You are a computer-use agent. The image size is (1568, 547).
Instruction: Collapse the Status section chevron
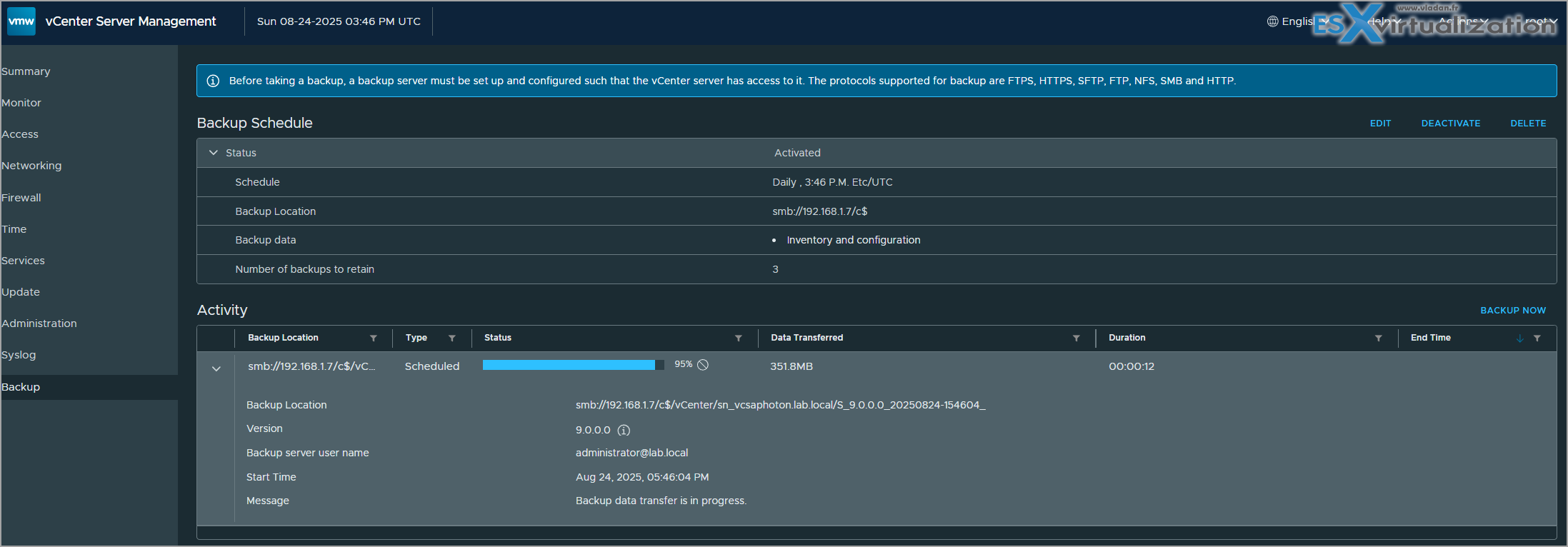click(x=213, y=153)
